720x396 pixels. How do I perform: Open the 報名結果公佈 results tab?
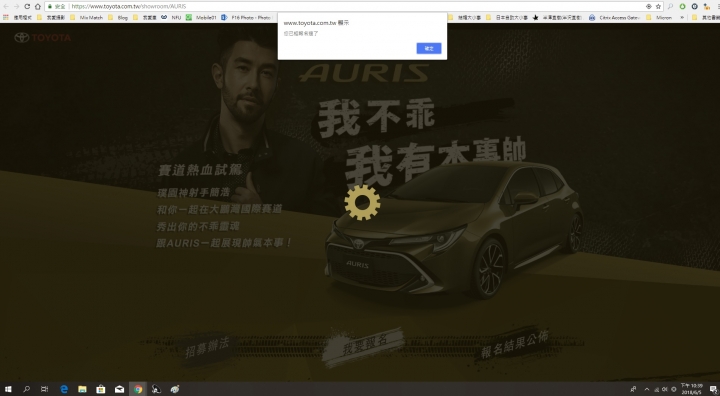click(515, 344)
